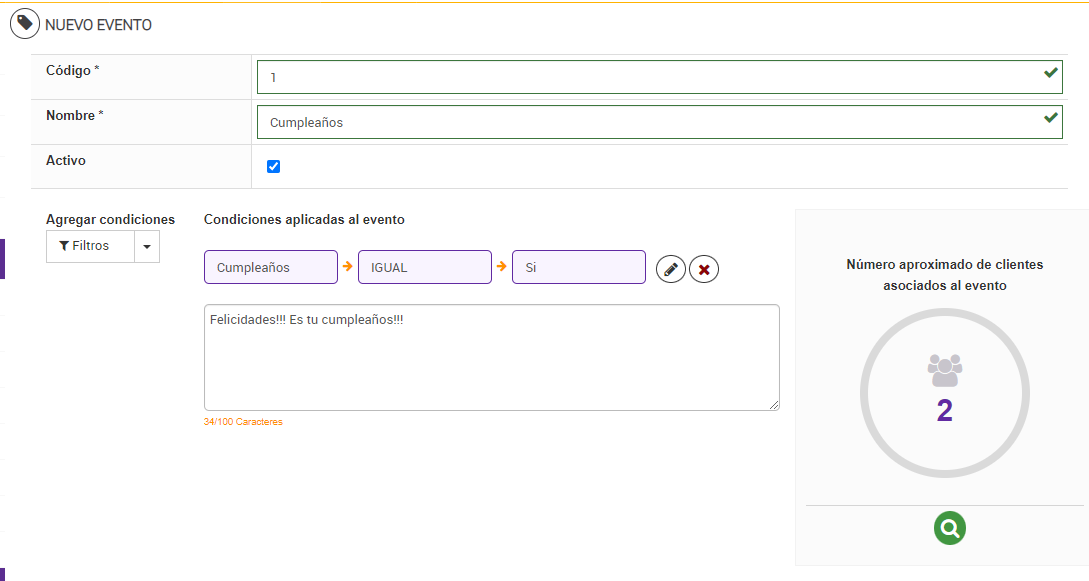Click the client count number 2
This screenshot has height=581, width=1089.
click(x=945, y=410)
